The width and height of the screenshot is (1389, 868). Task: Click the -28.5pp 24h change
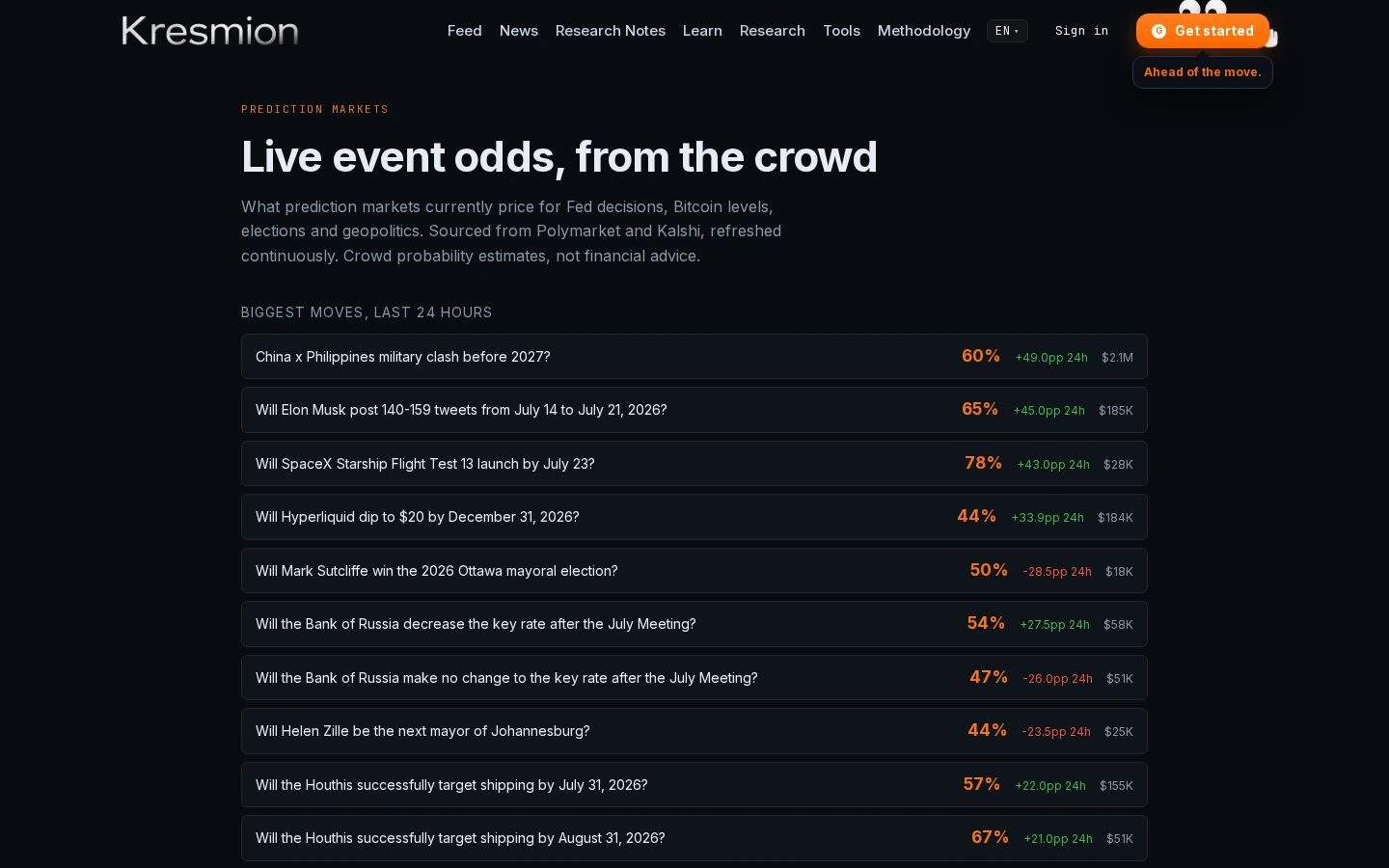[1057, 572]
